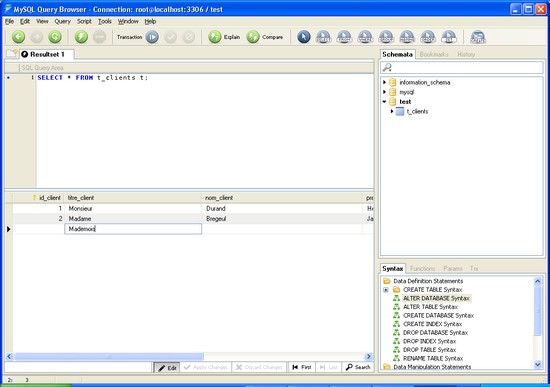Click the Search button below results
The image size is (550, 387).
(358, 367)
